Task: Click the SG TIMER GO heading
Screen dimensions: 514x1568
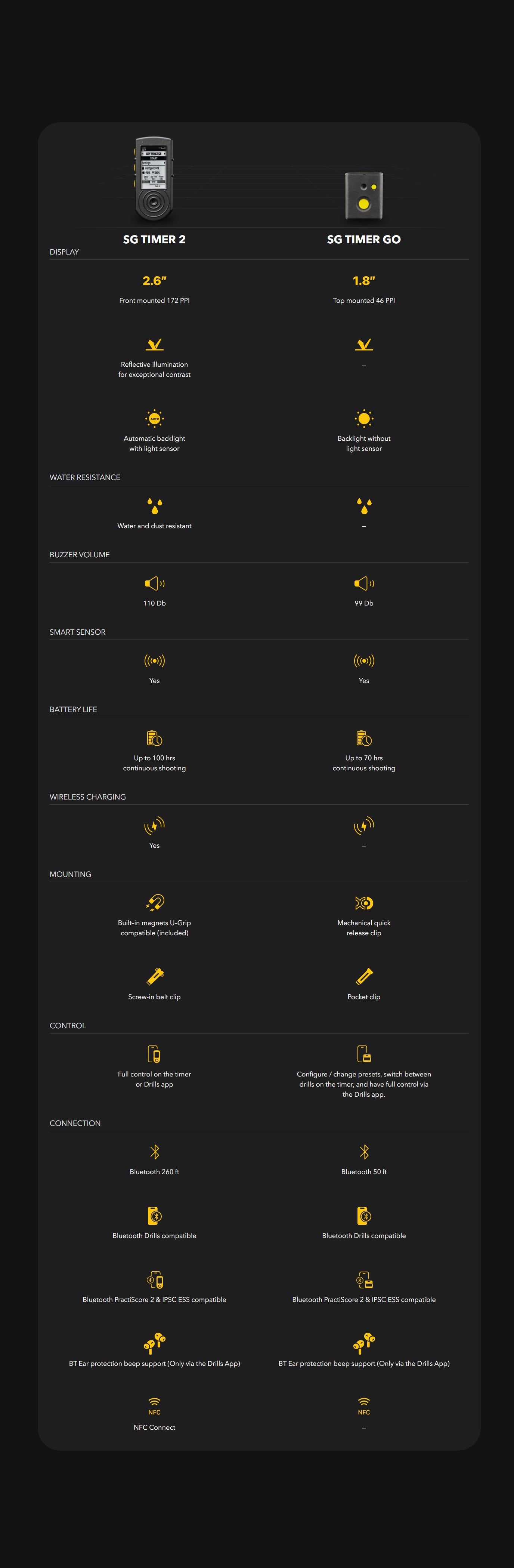Action: tap(364, 239)
